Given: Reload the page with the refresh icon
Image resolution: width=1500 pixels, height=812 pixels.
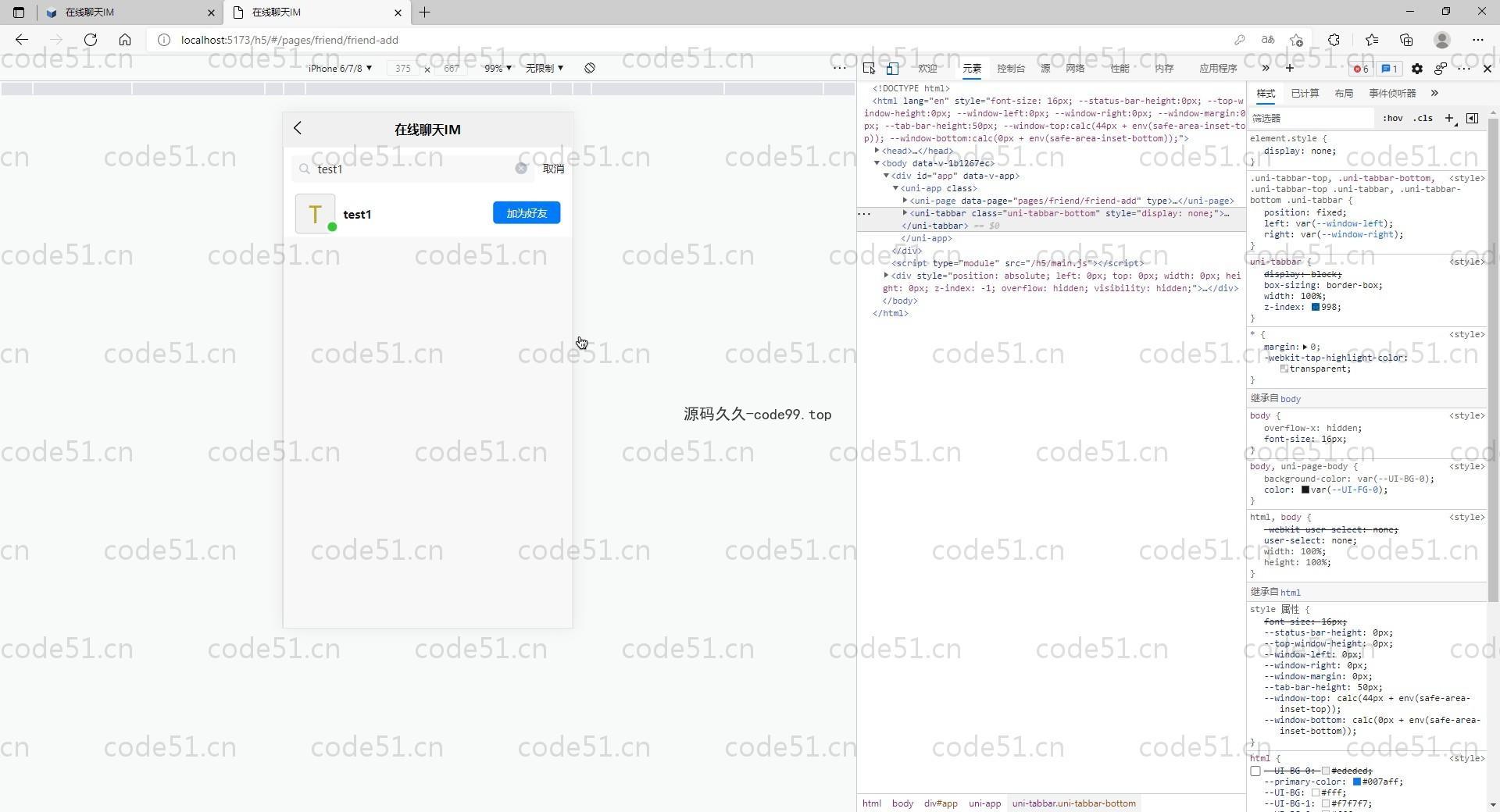Looking at the screenshot, I should 91,40.
